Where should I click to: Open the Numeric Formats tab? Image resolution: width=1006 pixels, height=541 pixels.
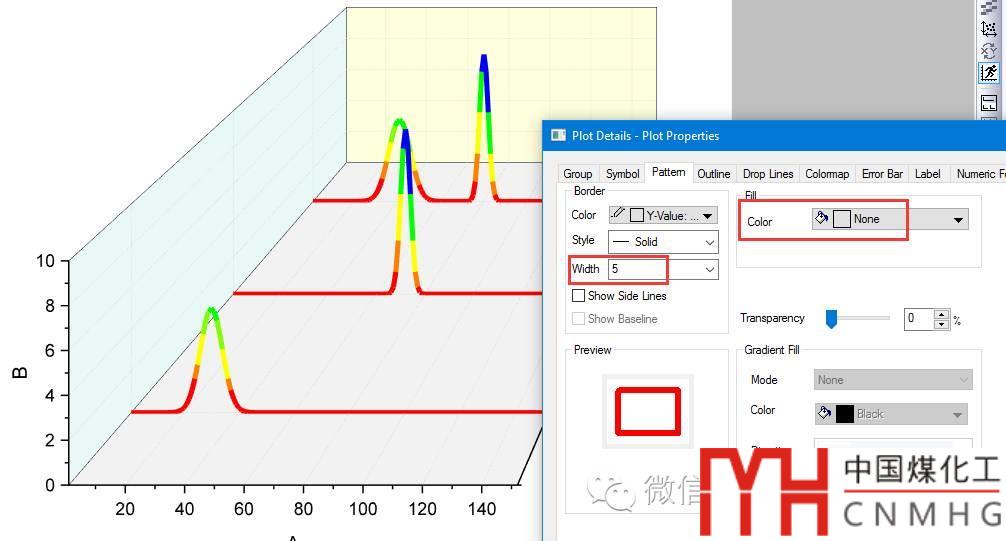(979, 174)
